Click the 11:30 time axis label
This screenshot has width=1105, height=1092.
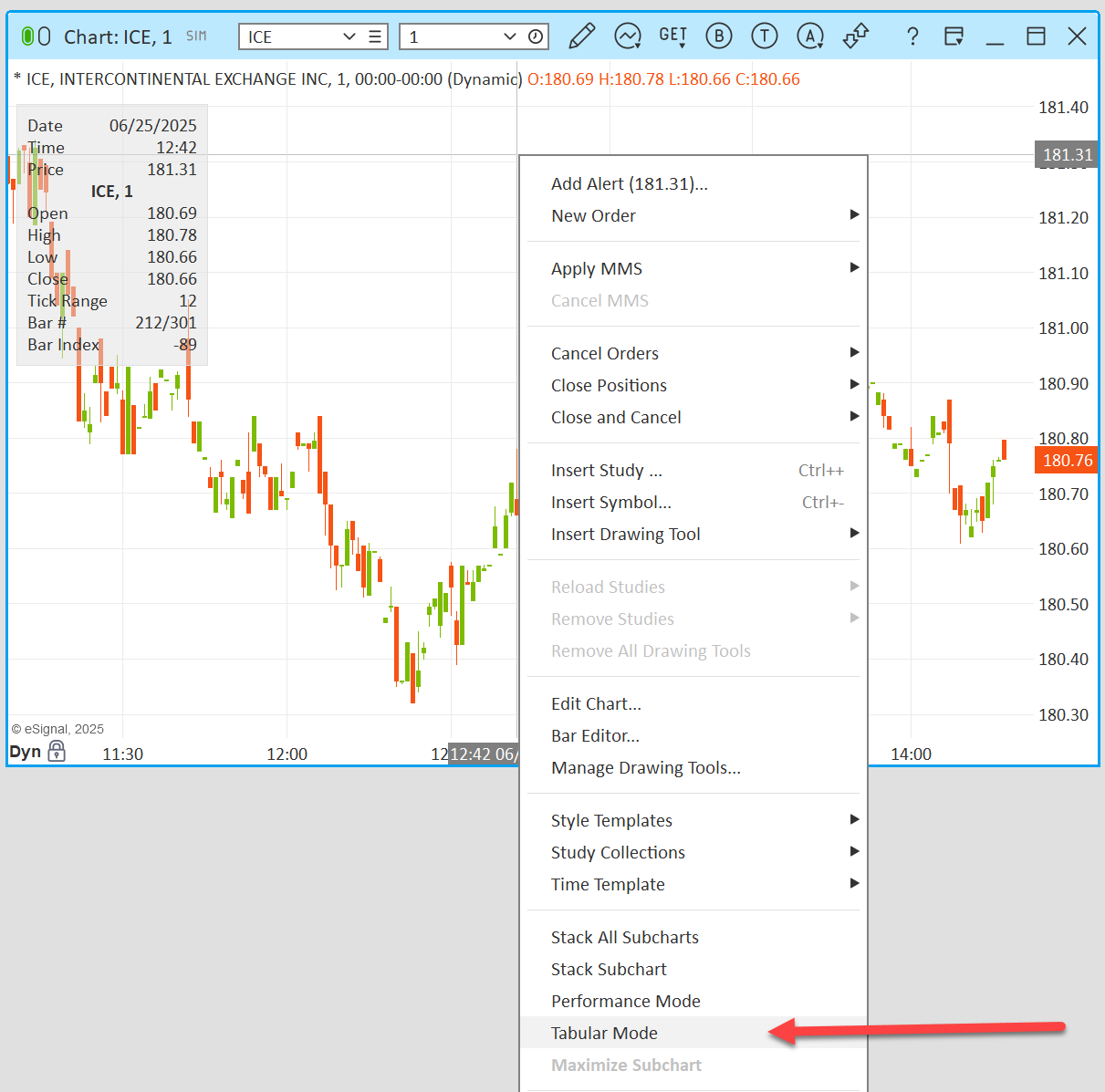[x=122, y=754]
